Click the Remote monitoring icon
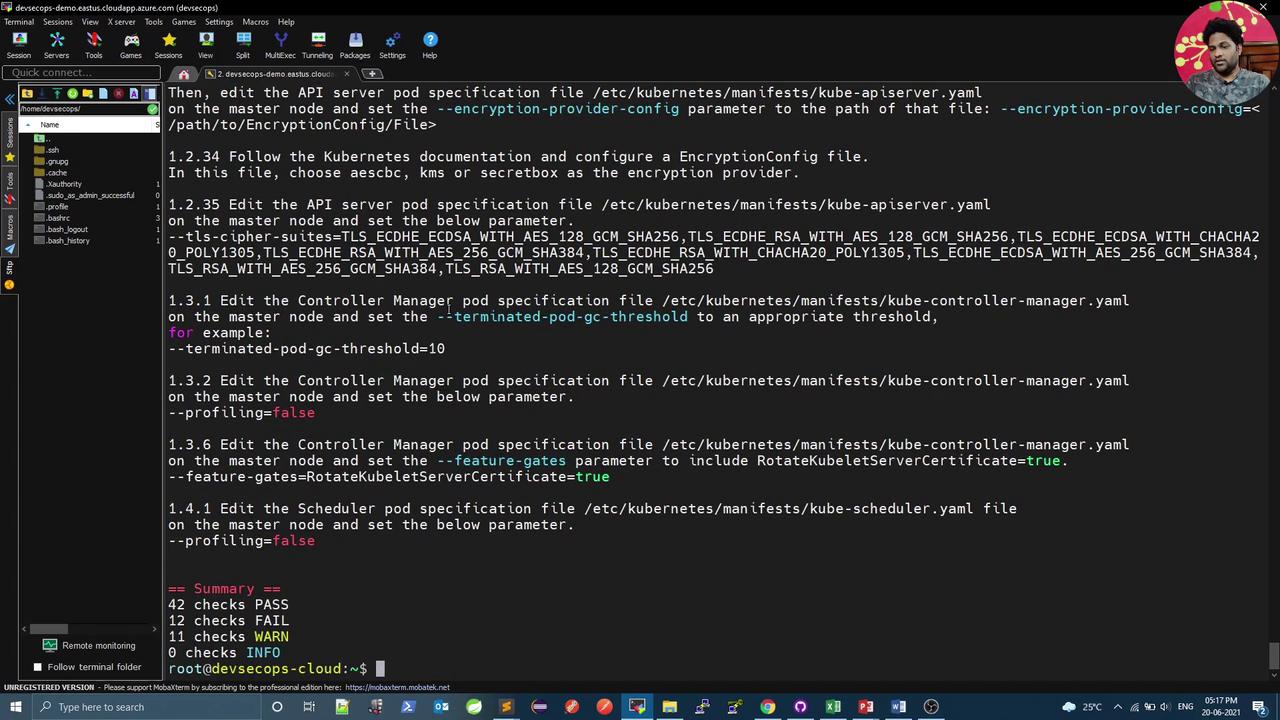 coord(50,645)
